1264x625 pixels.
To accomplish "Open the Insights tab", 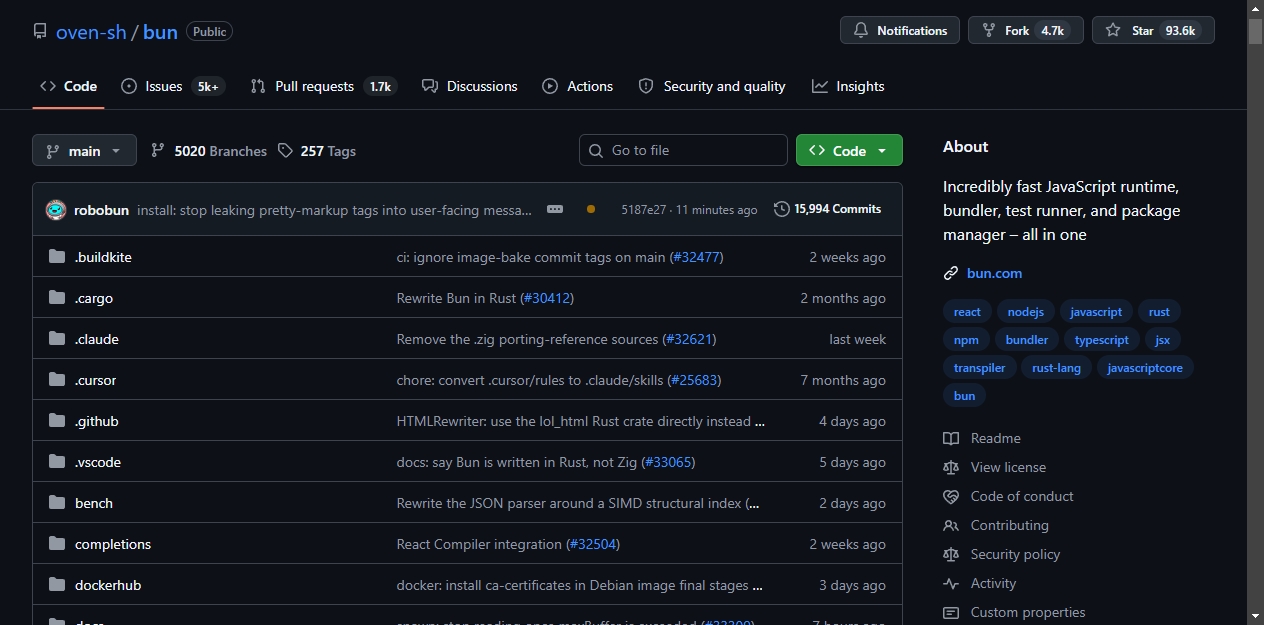I will point(848,86).
